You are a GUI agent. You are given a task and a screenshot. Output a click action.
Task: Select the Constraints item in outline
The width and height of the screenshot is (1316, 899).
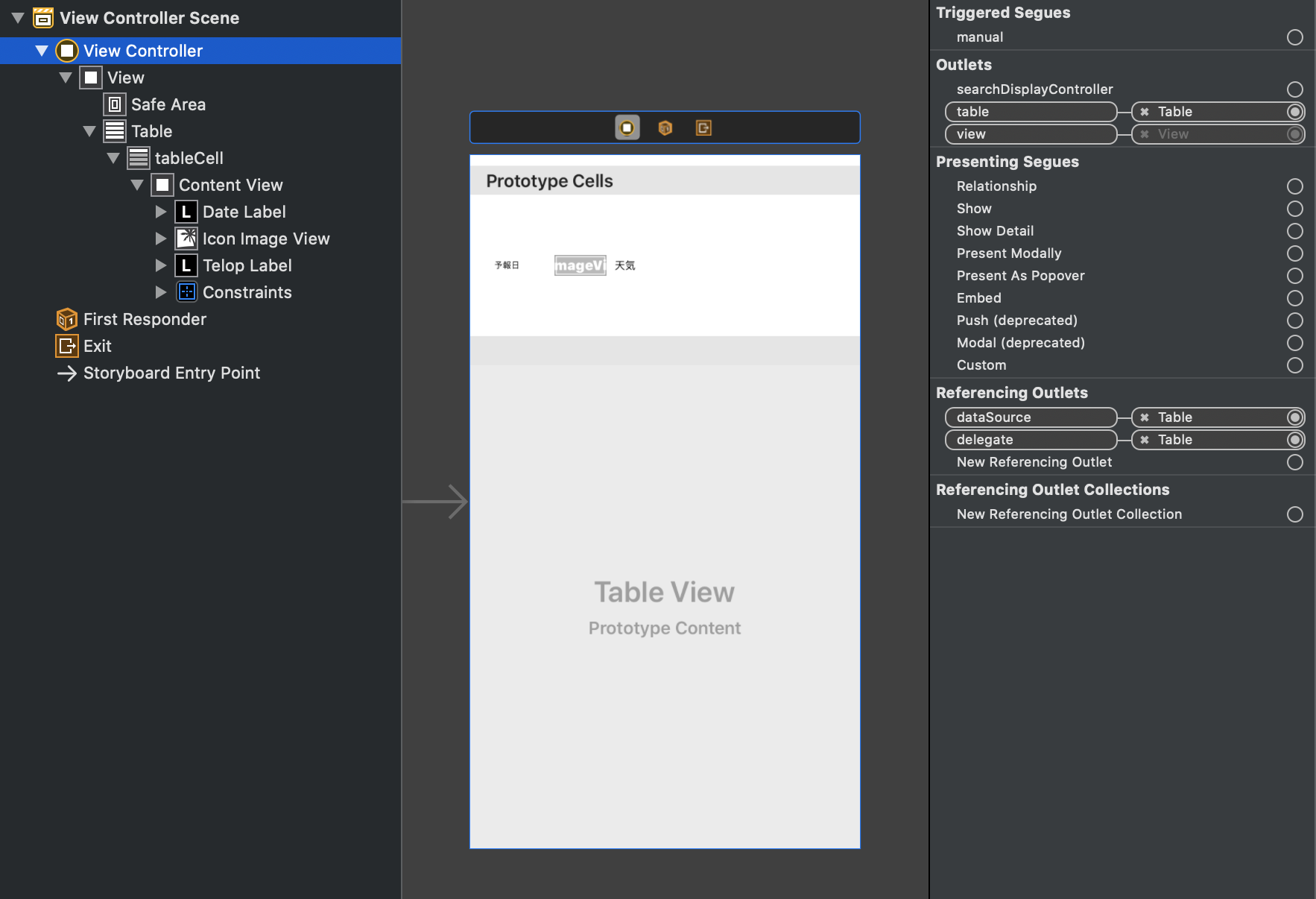coord(247,292)
